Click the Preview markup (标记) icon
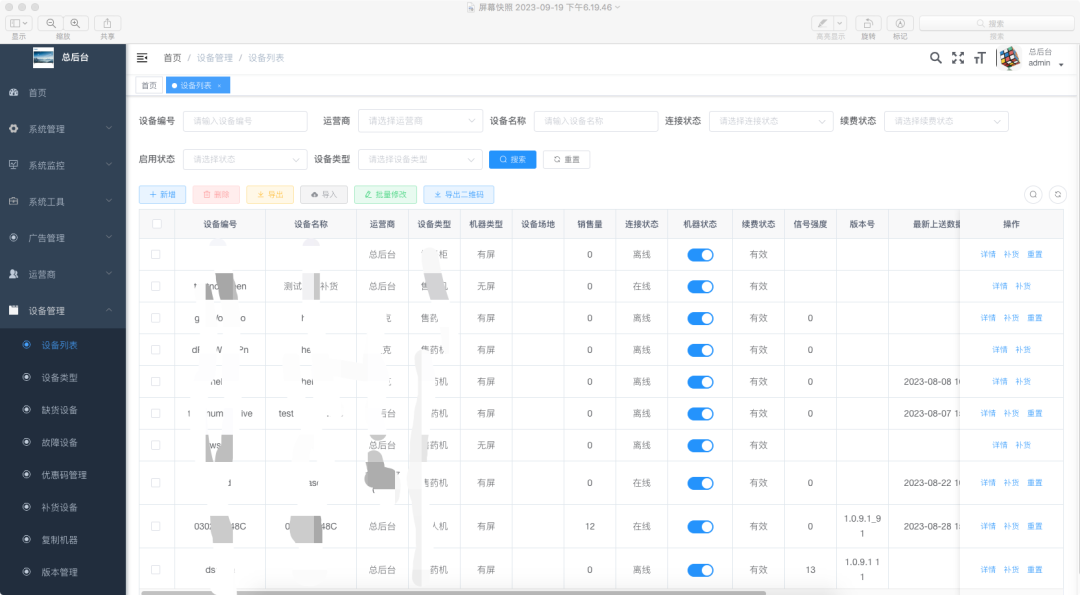This screenshot has height=595, width=1080. (x=900, y=23)
